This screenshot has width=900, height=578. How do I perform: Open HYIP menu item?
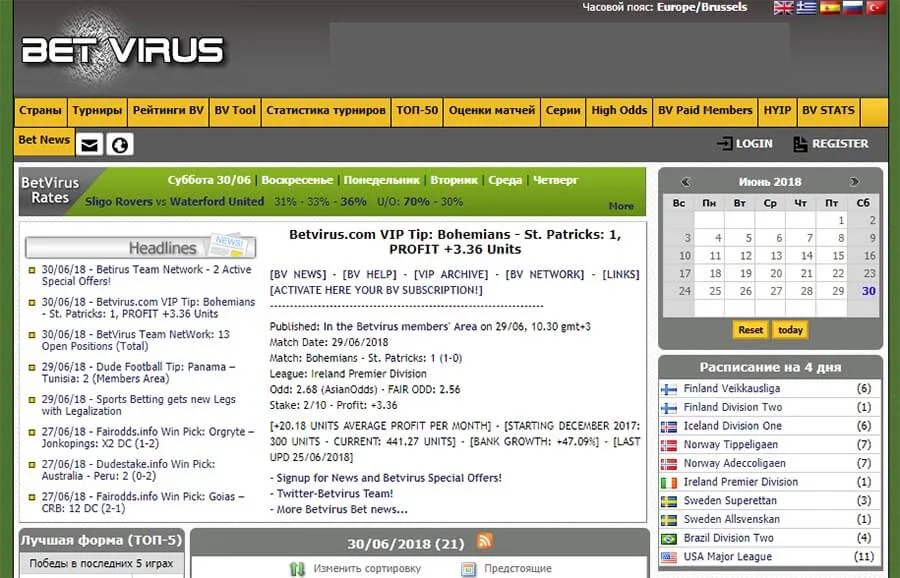click(777, 111)
